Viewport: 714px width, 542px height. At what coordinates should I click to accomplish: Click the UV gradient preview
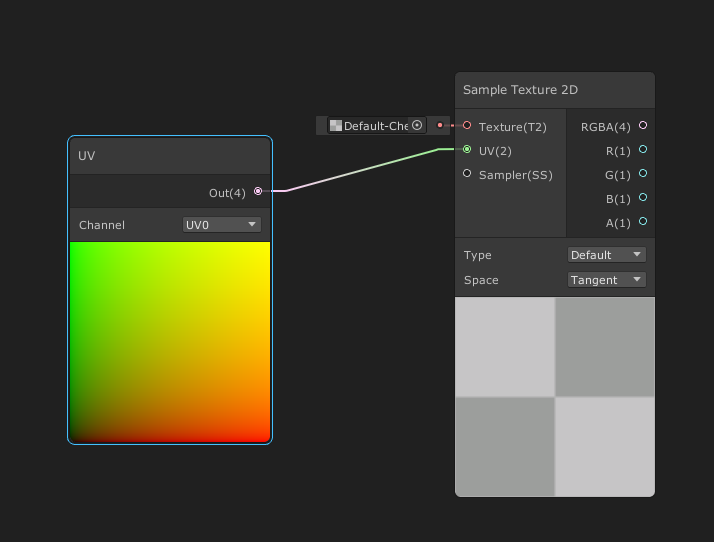tap(170, 342)
